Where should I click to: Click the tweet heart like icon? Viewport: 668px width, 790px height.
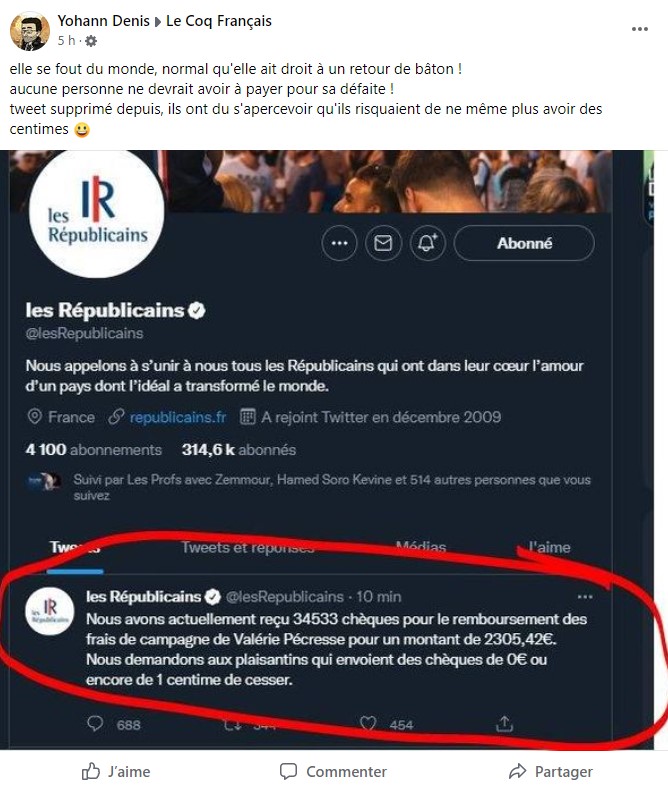point(368,724)
